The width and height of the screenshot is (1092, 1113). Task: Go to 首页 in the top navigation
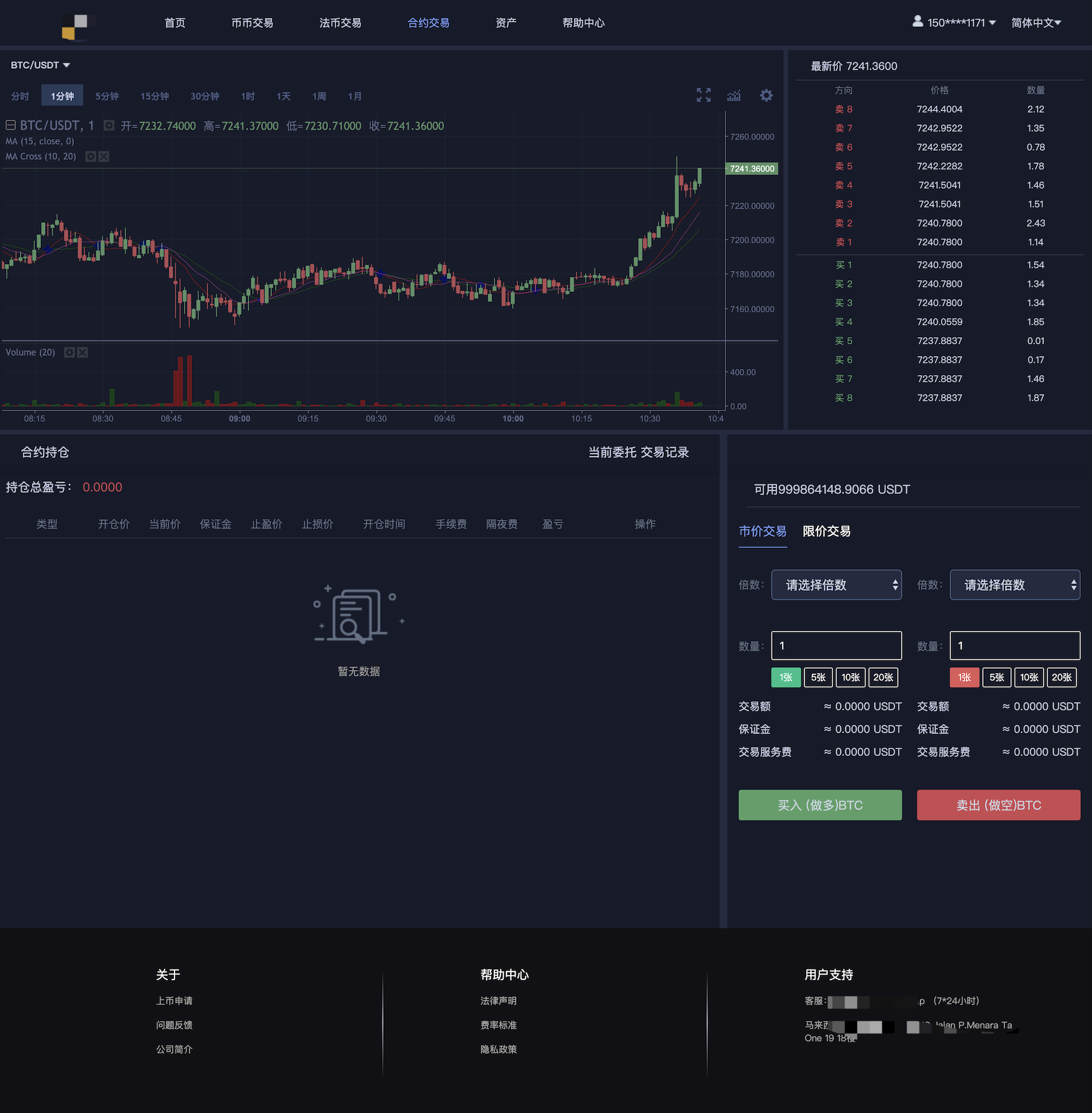click(175, 23)
